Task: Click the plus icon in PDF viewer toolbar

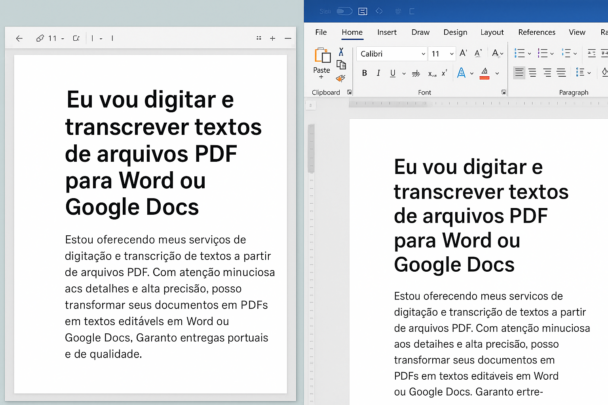Action: pos(272,38)
